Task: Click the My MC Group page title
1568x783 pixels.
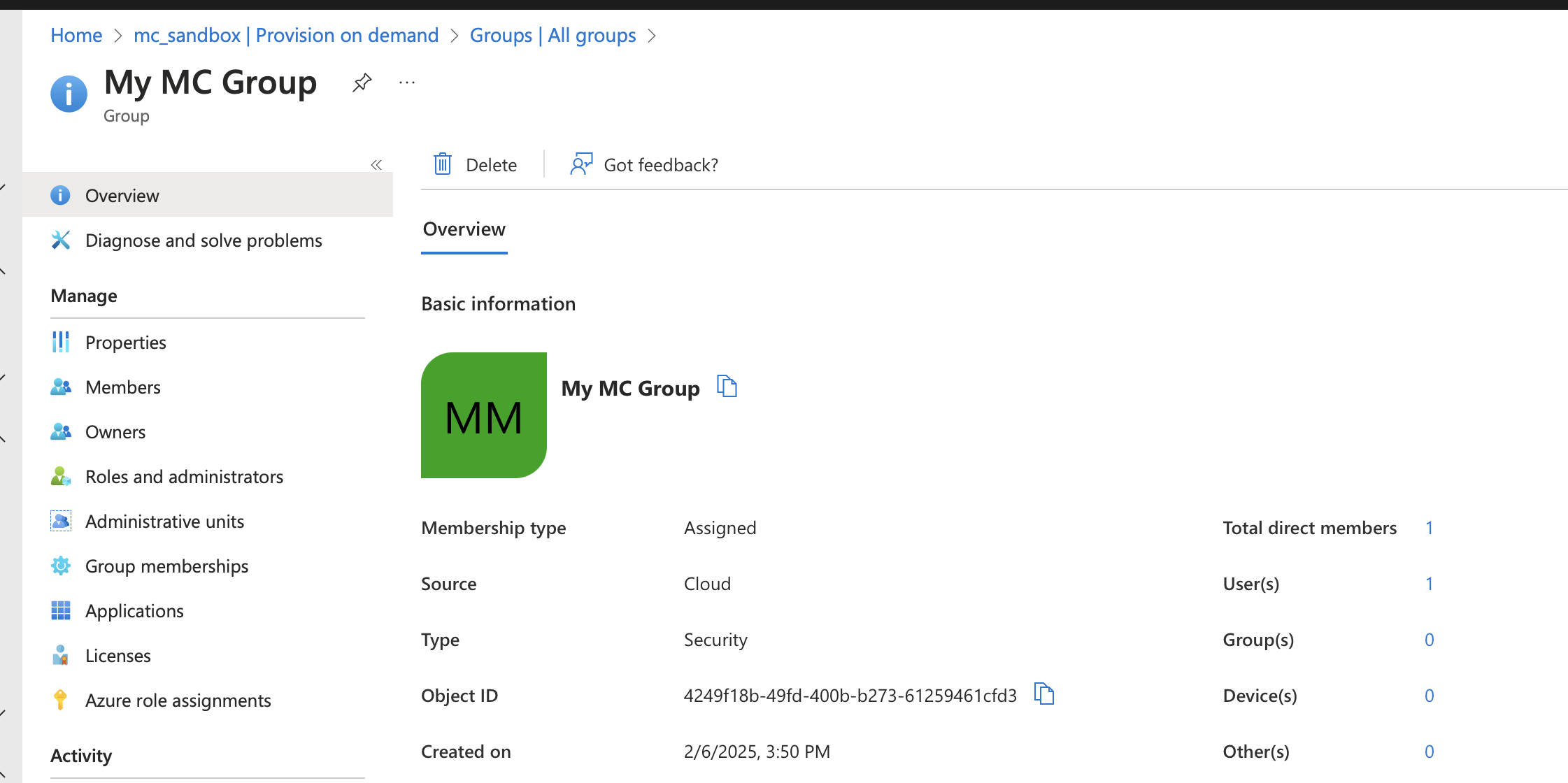Action: (x=211, y=82)
